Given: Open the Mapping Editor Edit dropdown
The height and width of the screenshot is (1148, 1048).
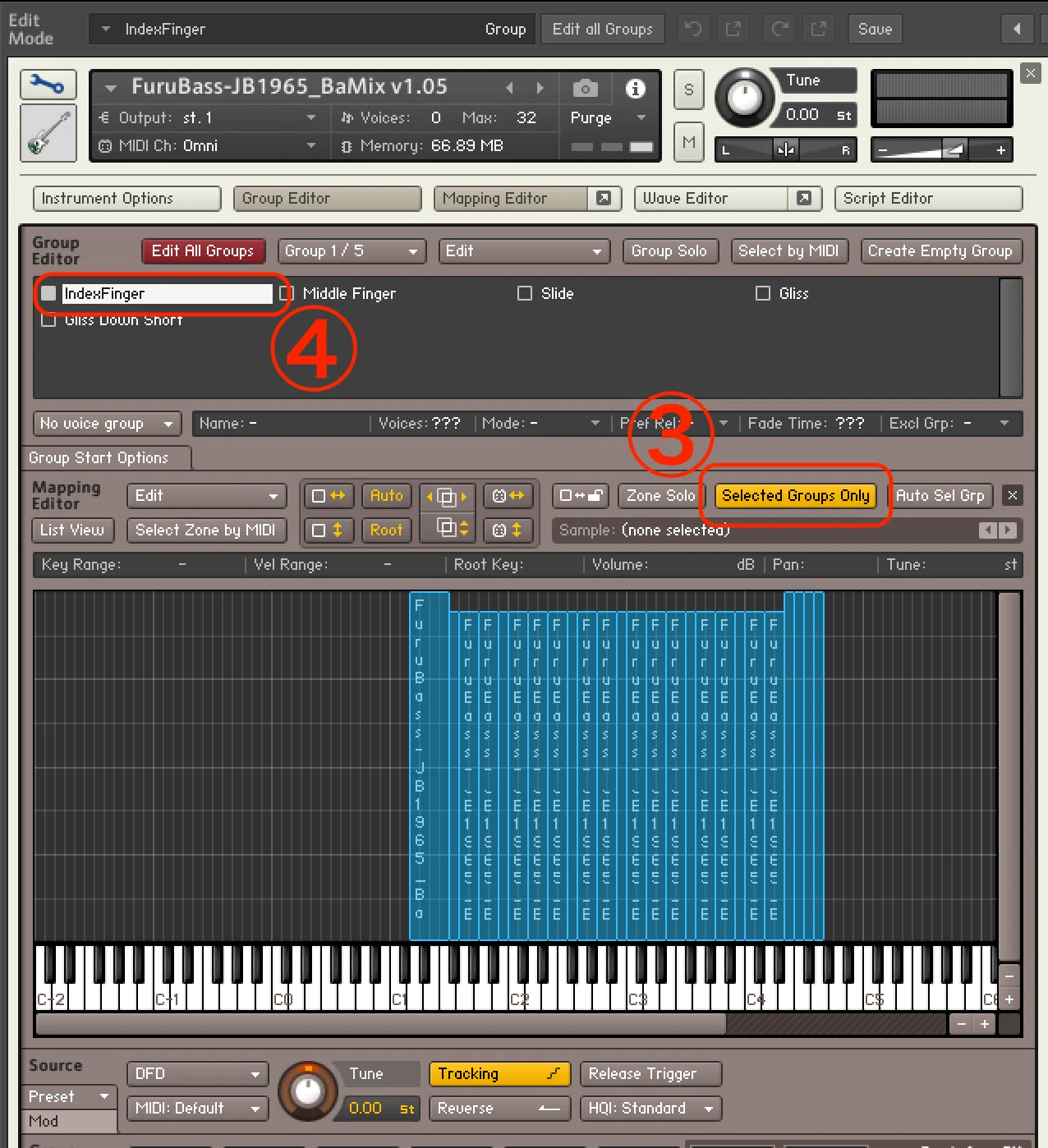Looking at the screenshot, I should [206, 496].
